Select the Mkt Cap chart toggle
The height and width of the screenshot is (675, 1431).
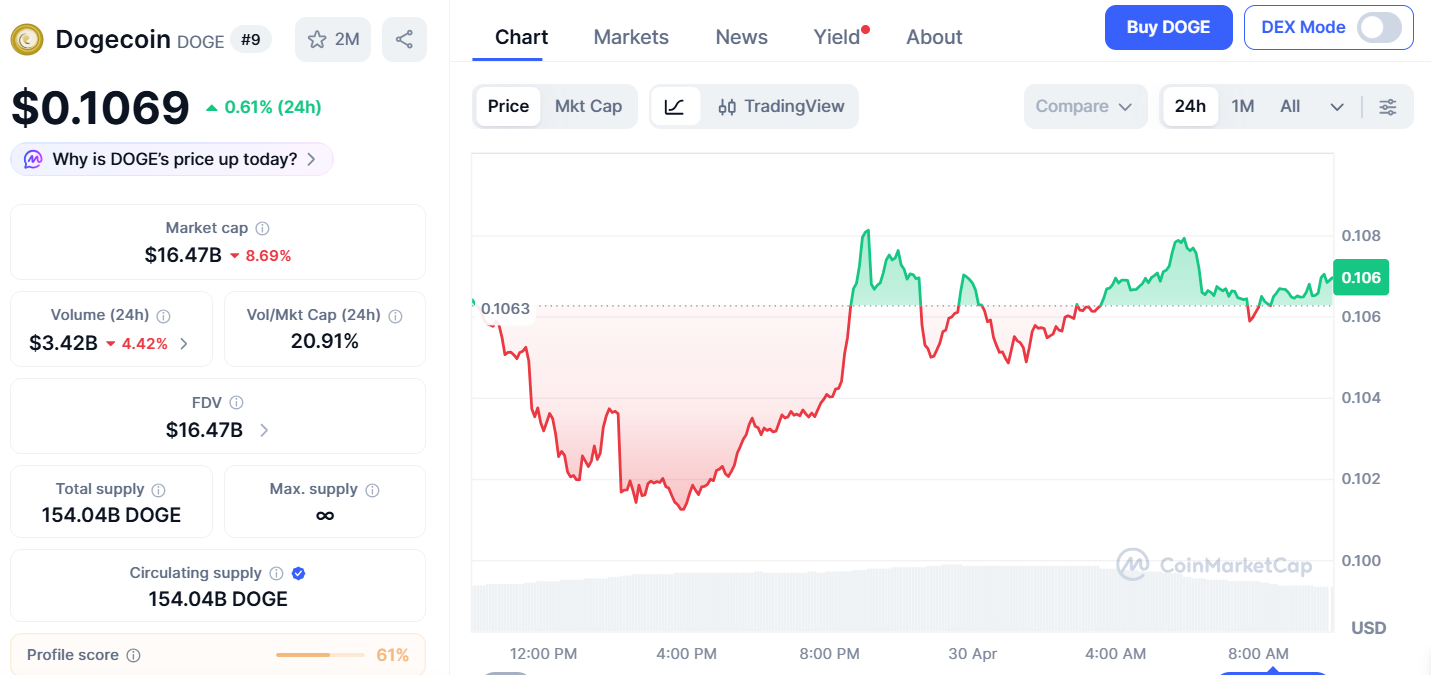[588, 106]
